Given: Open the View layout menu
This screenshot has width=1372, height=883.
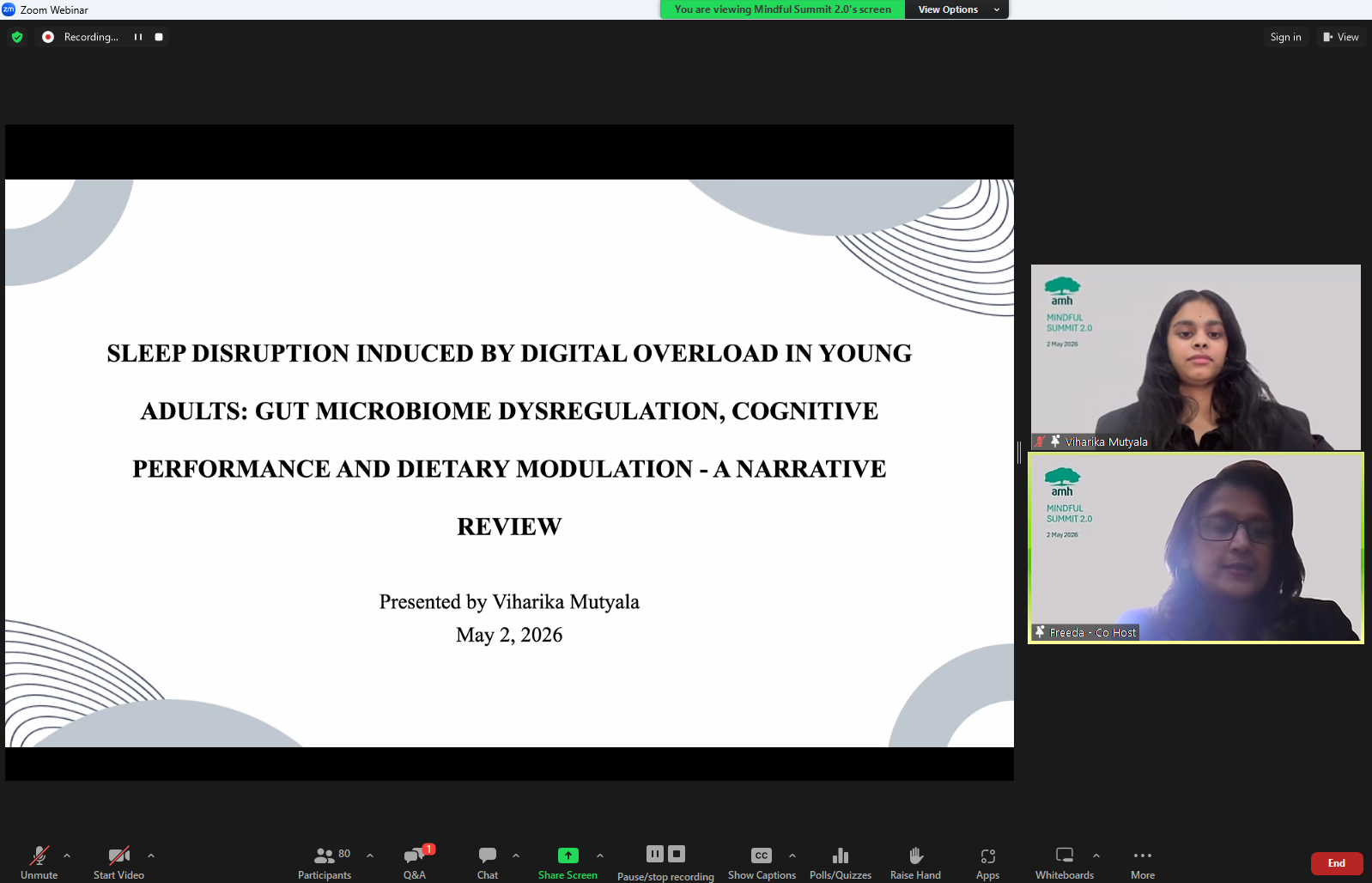Looking at the screenshot, I should [x=1341, y=37].
